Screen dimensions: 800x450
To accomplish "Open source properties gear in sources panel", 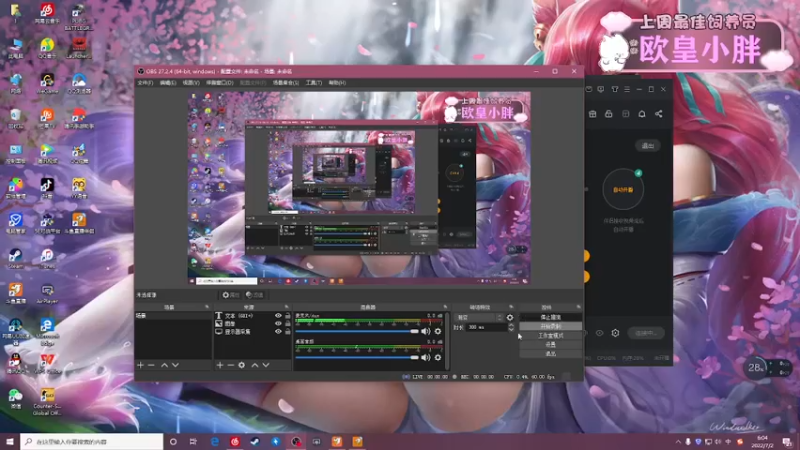I will coord(242,365).
